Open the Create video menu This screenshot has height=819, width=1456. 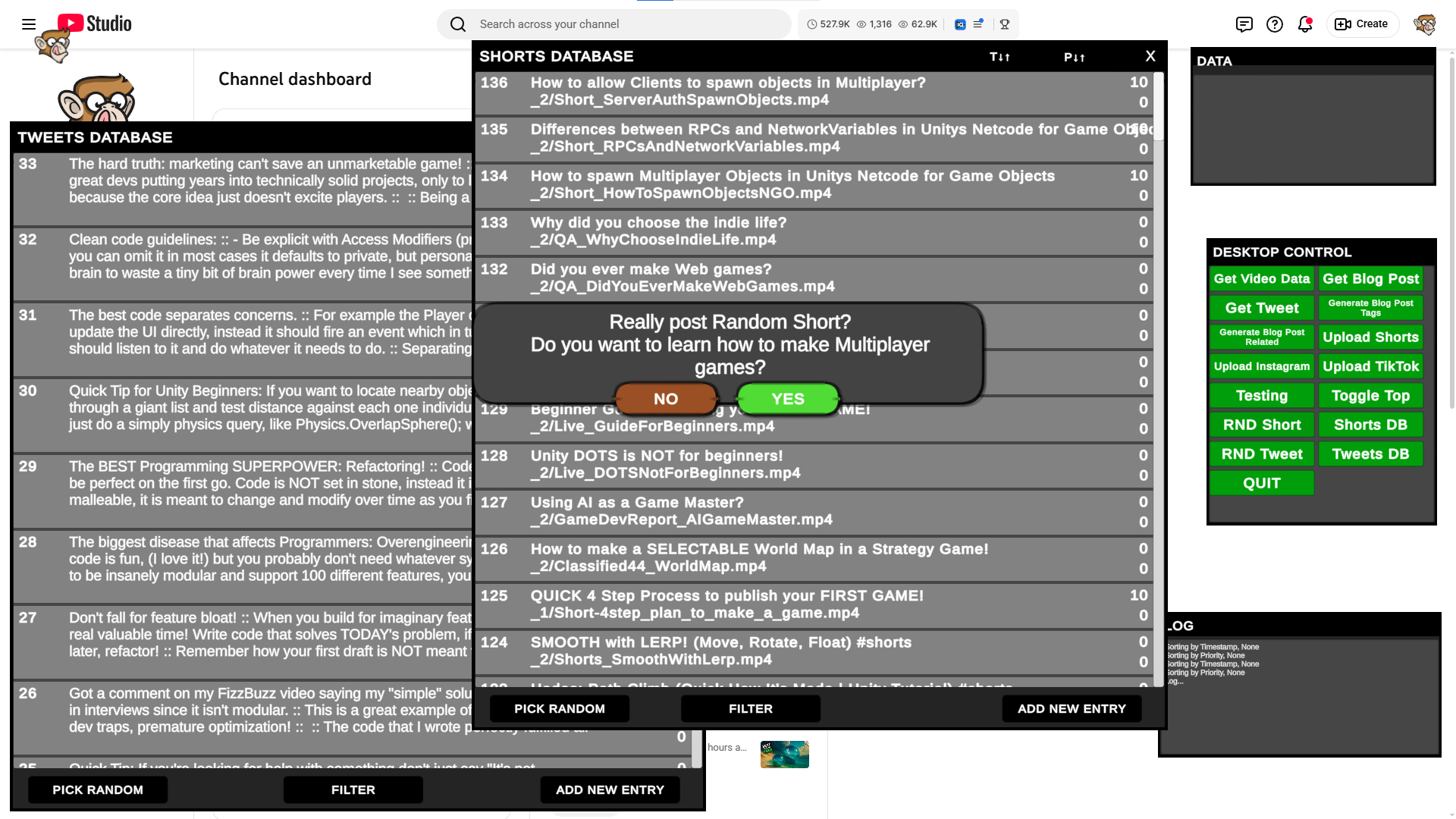(1362, 24)
